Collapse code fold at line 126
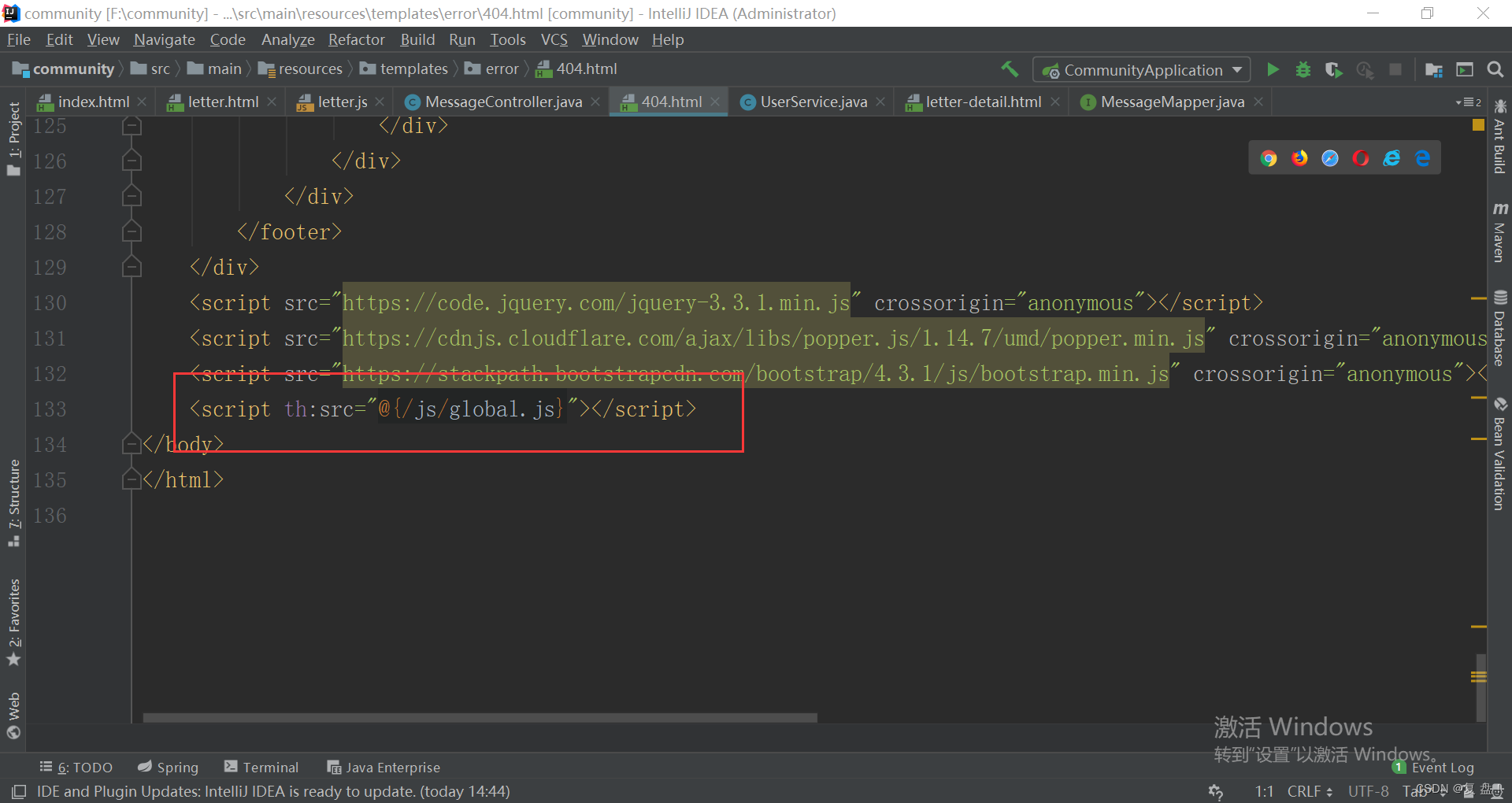The height and width of the screenshot is (803, 1512). [x=132, y=161]
